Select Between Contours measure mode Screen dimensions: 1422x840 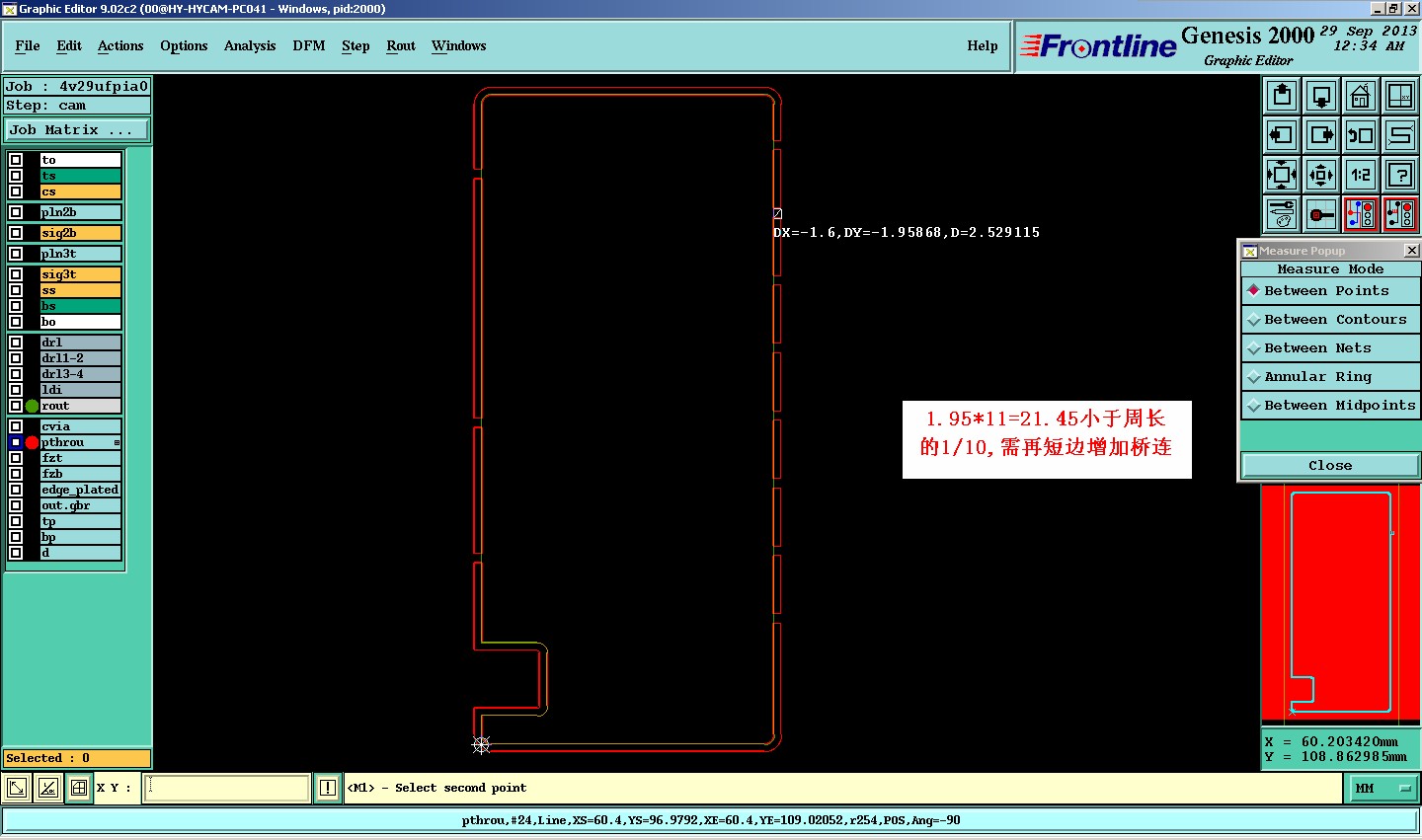pyautogui.click(x=1330, y=320)
